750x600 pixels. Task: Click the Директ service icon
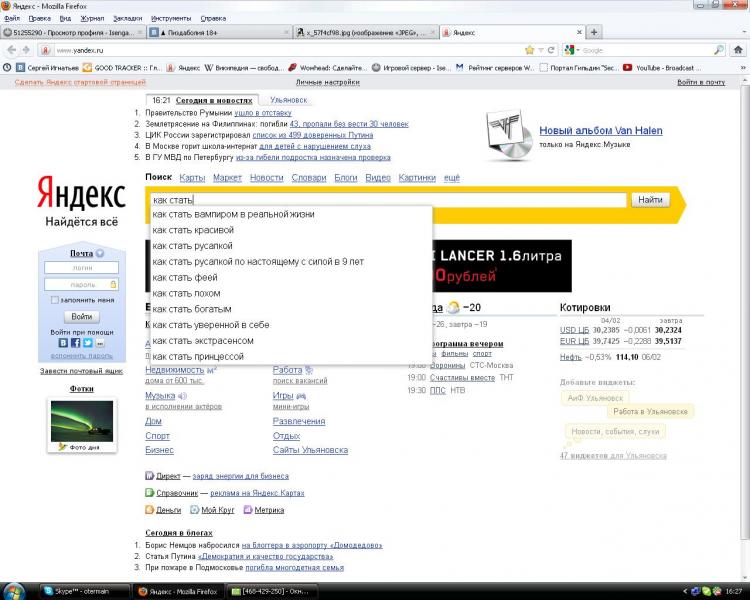[x=150, y=476]
